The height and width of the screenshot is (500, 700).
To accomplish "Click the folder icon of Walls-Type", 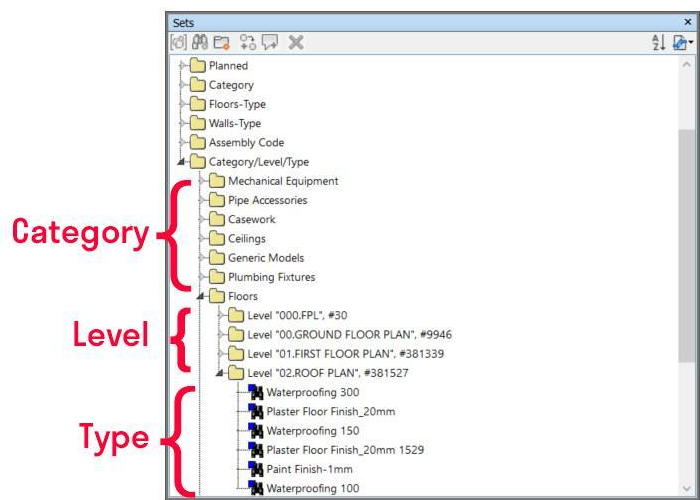I will coord(197,123).
